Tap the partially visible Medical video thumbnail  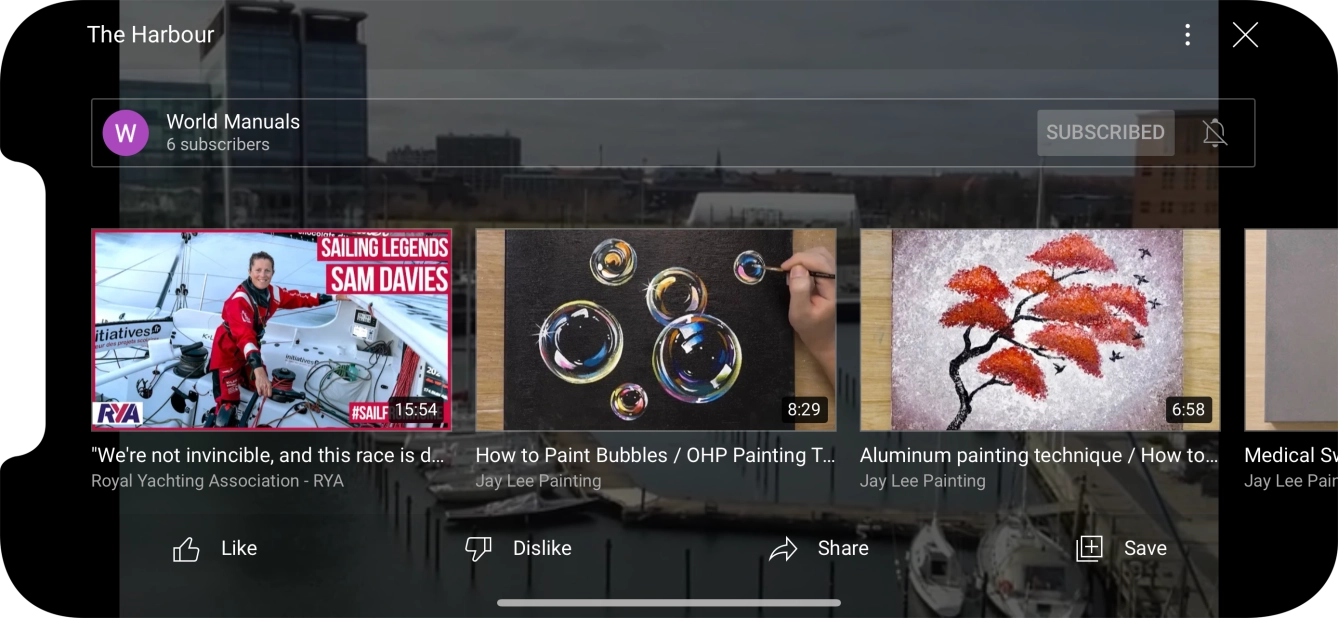pos(1291,329)
